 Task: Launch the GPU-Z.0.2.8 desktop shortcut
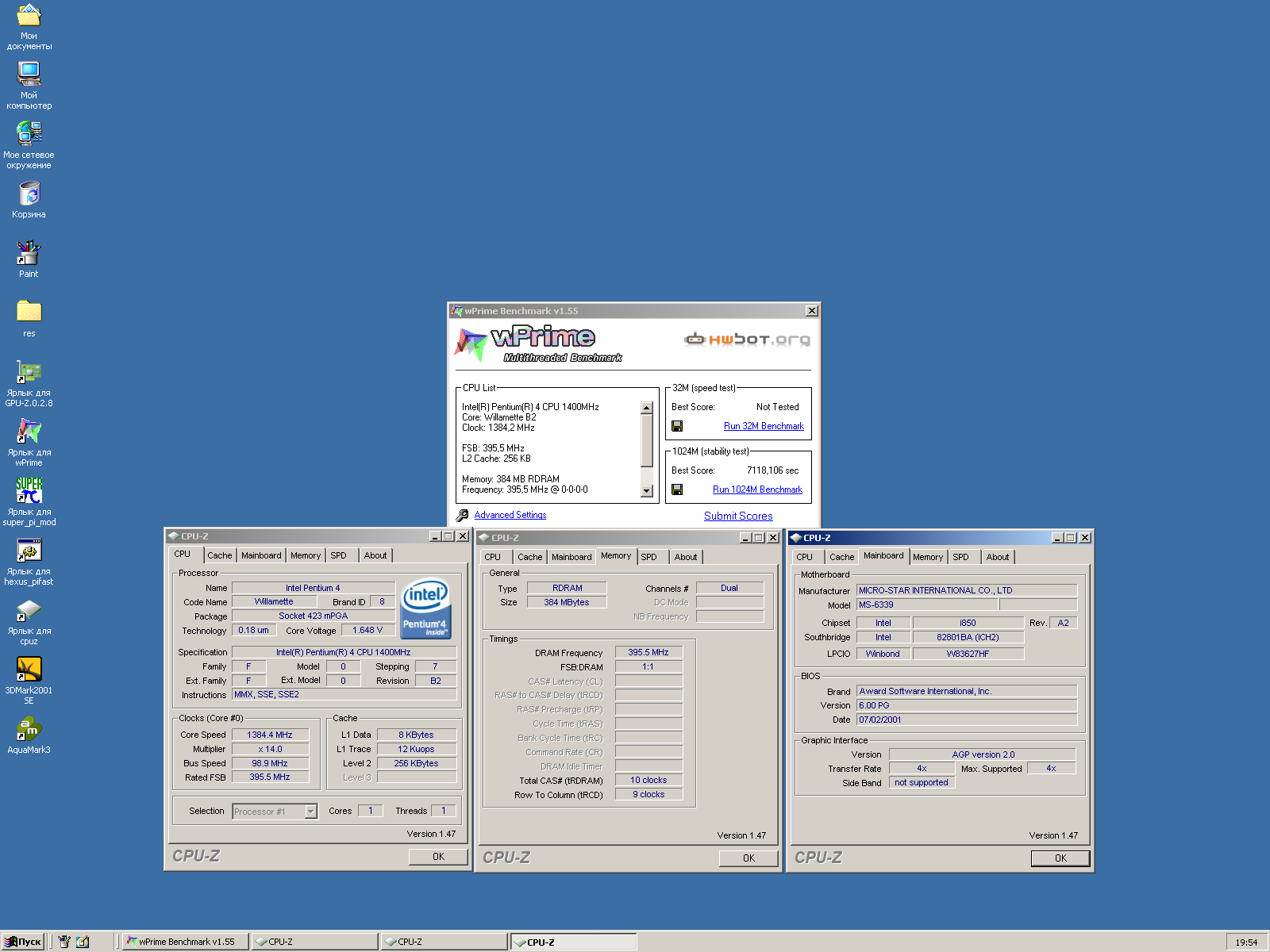(x=29, y=383)
